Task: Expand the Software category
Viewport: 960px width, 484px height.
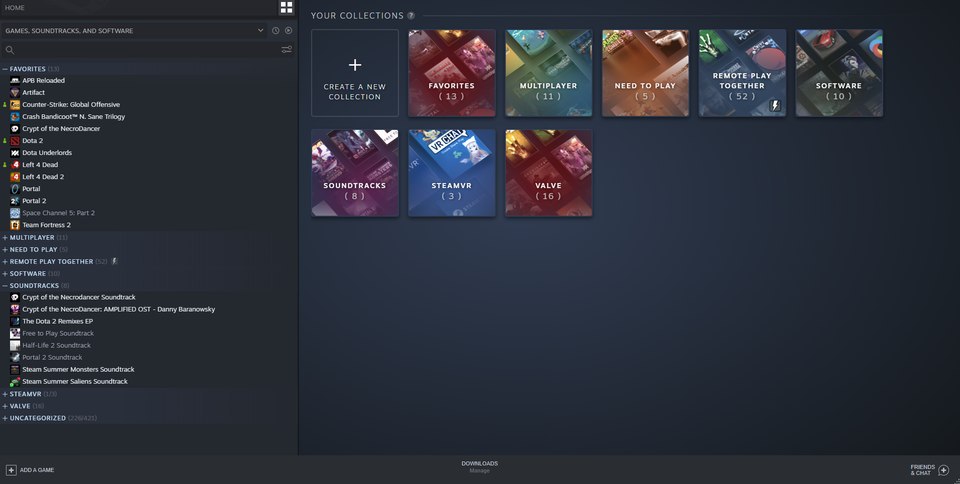Action: tap(5, 274)
